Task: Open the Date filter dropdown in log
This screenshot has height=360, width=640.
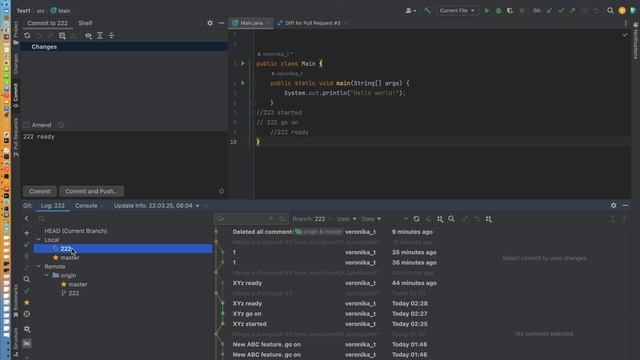Action: click(371, 219)
